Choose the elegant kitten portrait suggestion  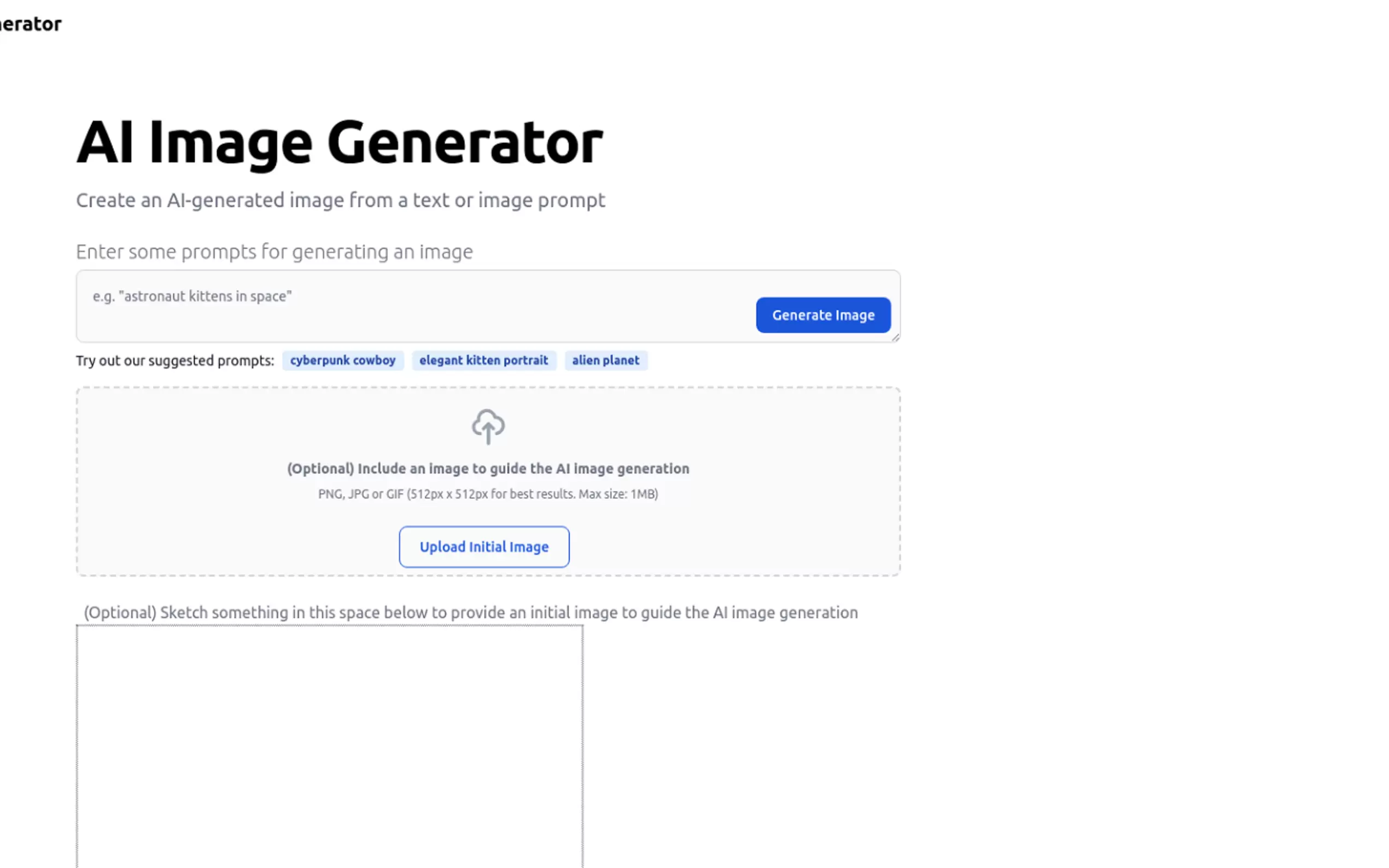click(x=483, y=361)
